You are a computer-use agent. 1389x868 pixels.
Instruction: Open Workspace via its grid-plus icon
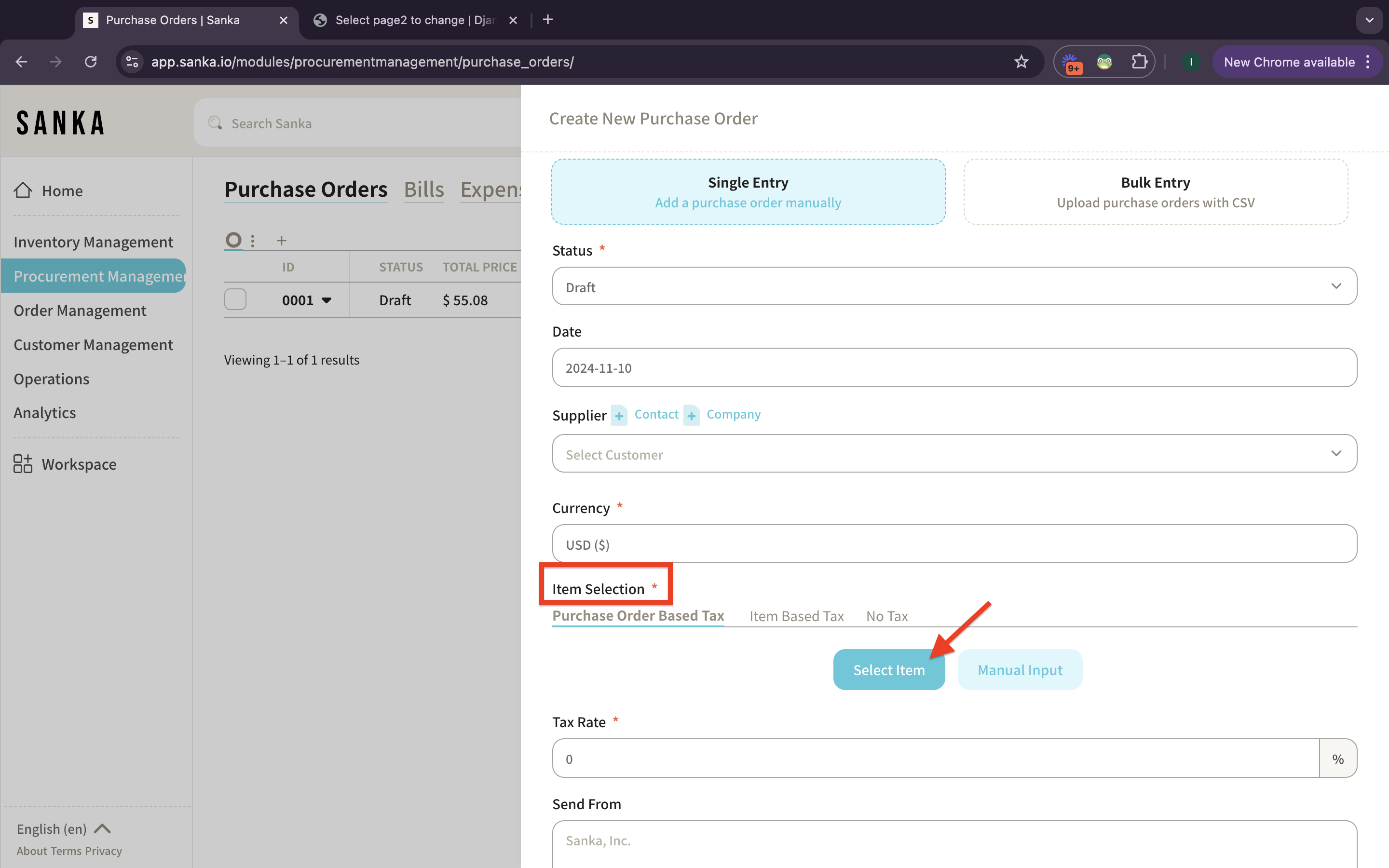tap(23, 463)
